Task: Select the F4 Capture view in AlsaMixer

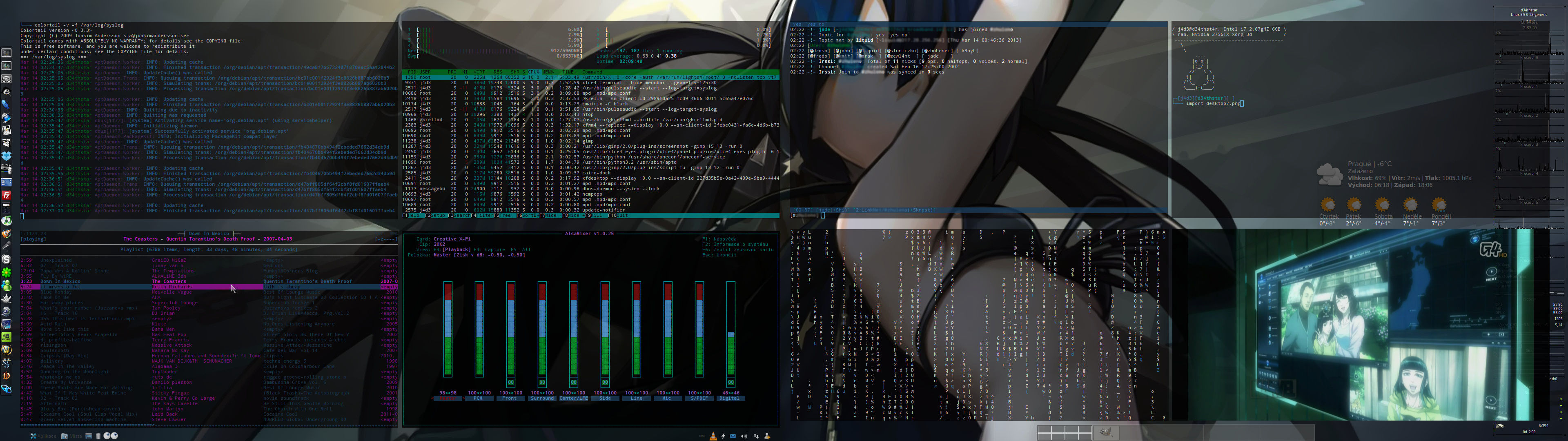Action: 490,250
